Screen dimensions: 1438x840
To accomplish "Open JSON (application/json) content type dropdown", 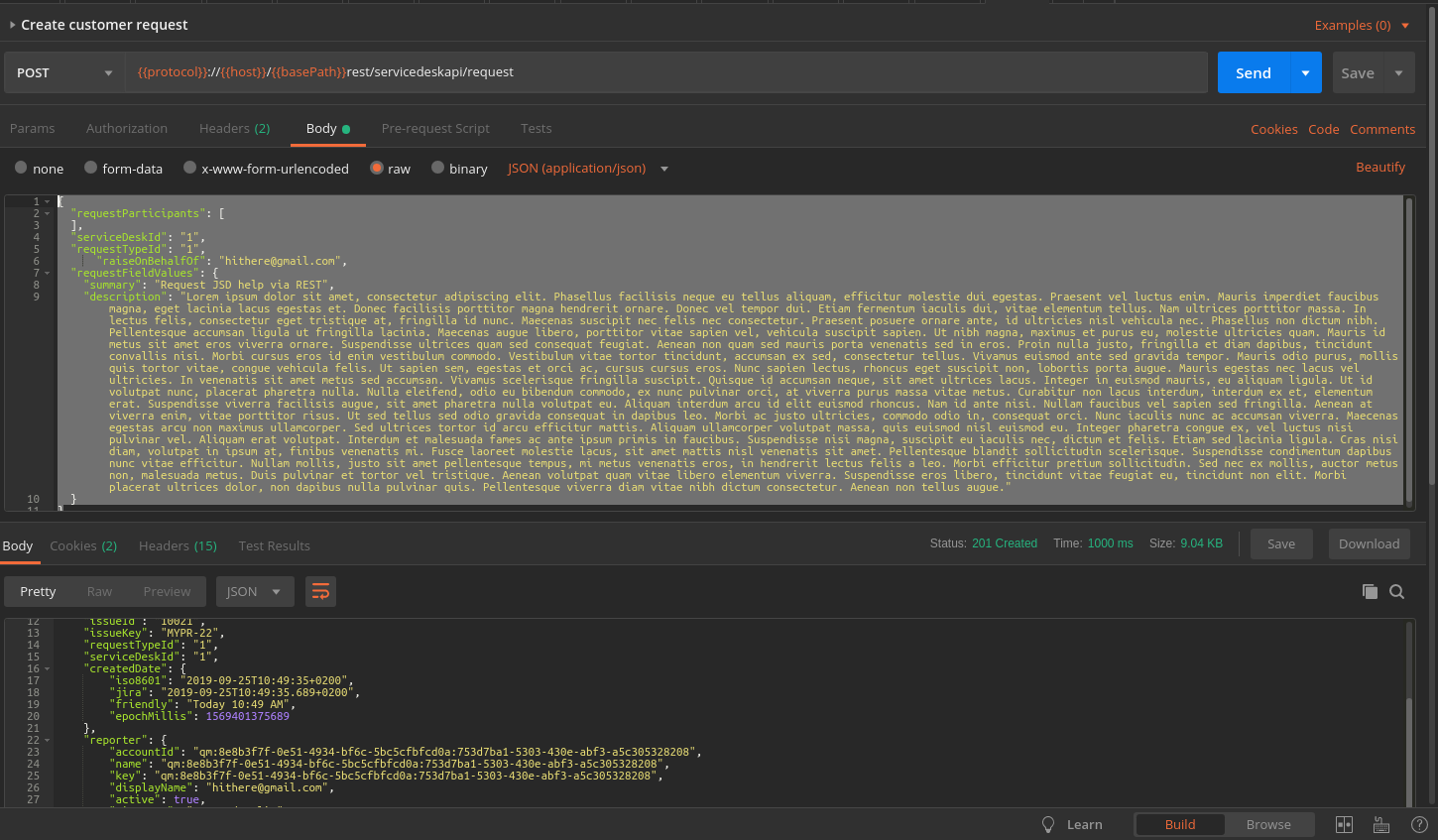I will click(x=588, y=169).
